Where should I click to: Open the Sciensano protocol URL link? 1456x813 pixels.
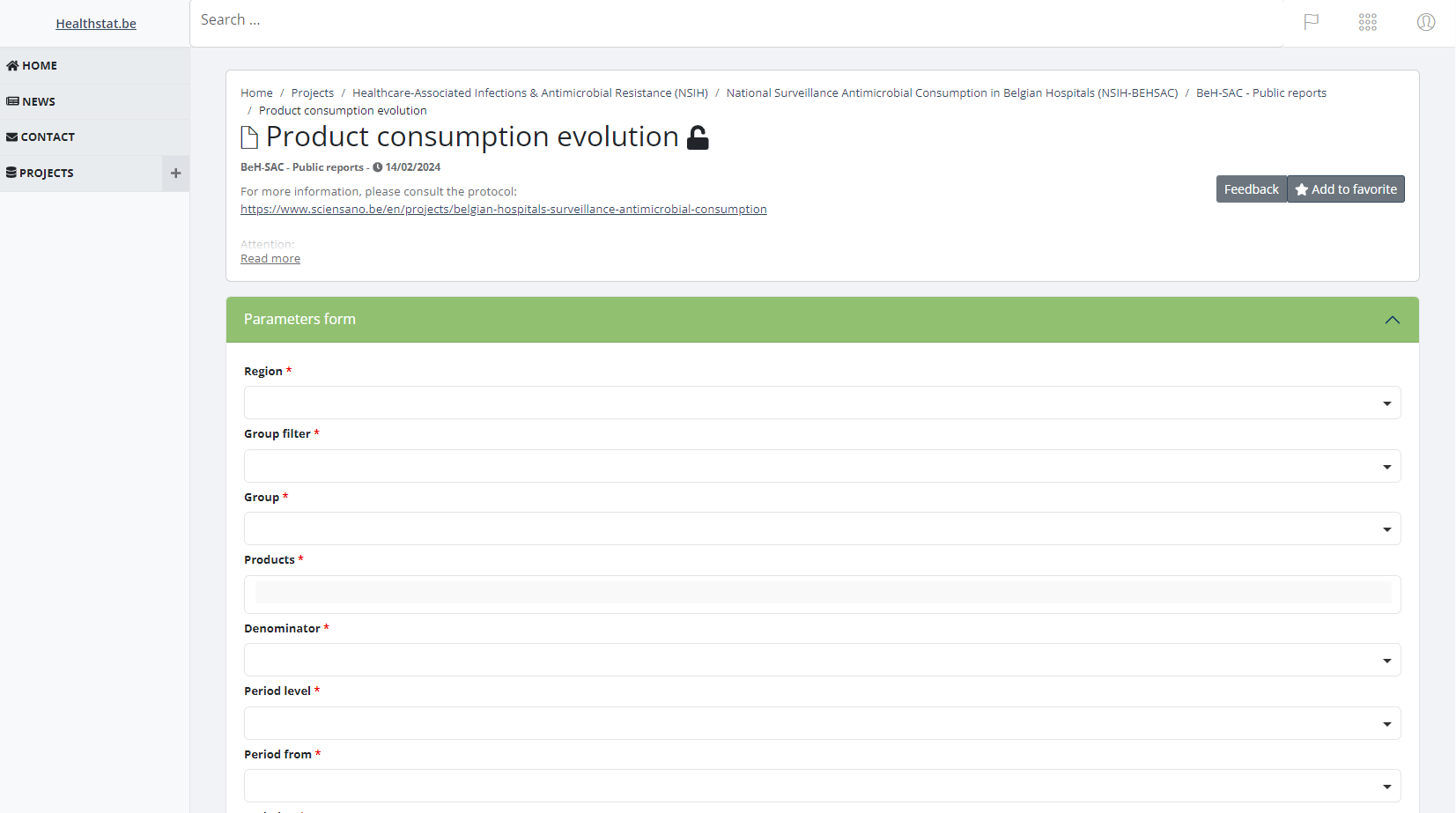[503, 210]
